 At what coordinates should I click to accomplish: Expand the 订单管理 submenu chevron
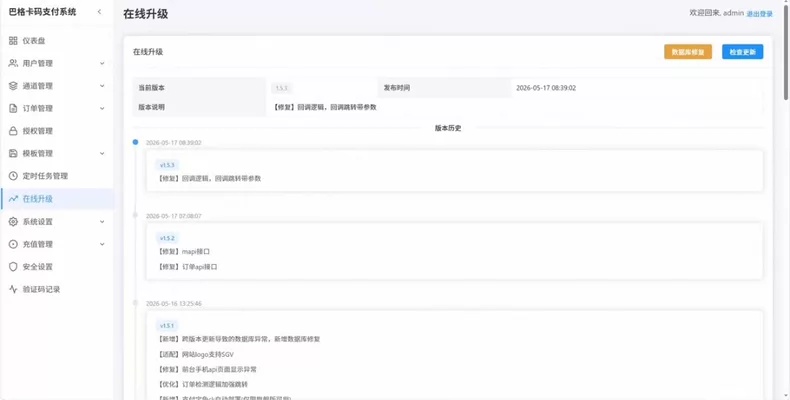(102, 108)
